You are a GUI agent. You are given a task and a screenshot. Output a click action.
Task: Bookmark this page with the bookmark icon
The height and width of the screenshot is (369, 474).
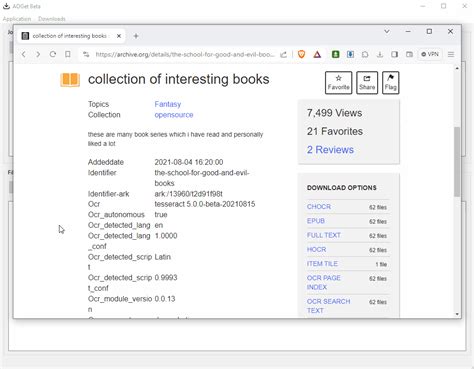click(x=68, y=54)
